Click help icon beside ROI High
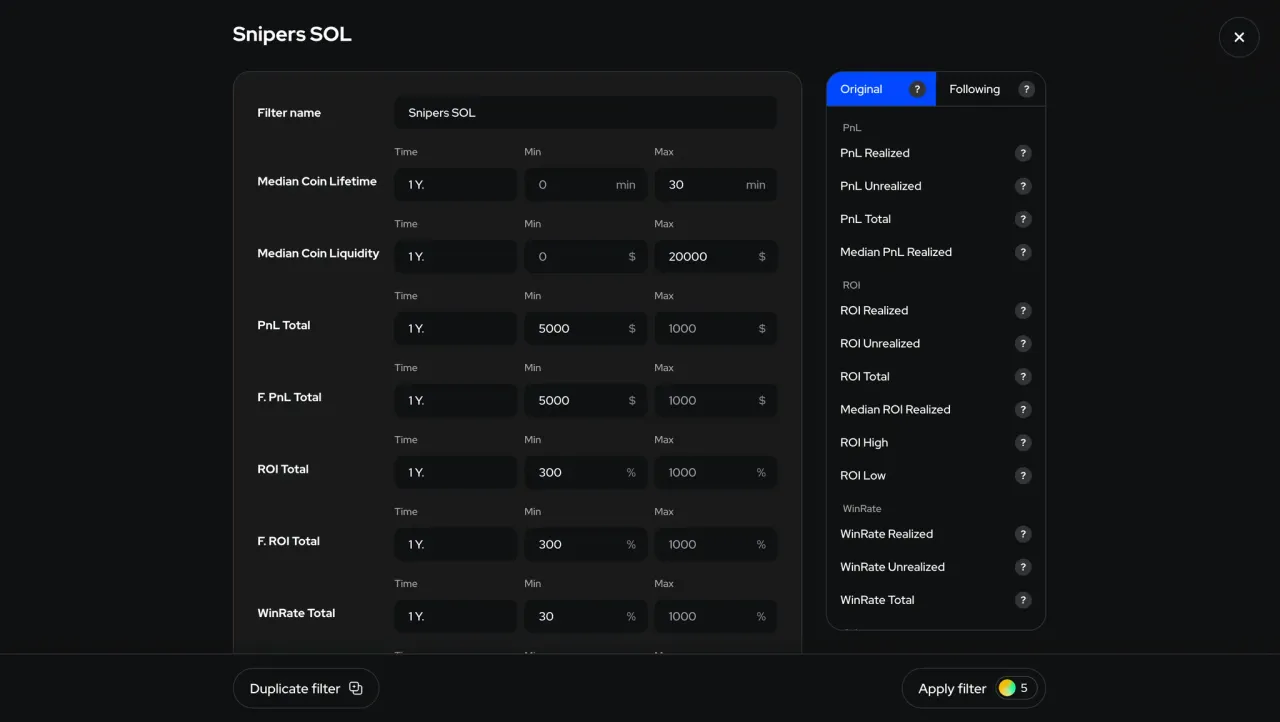 coord(1022,443)
